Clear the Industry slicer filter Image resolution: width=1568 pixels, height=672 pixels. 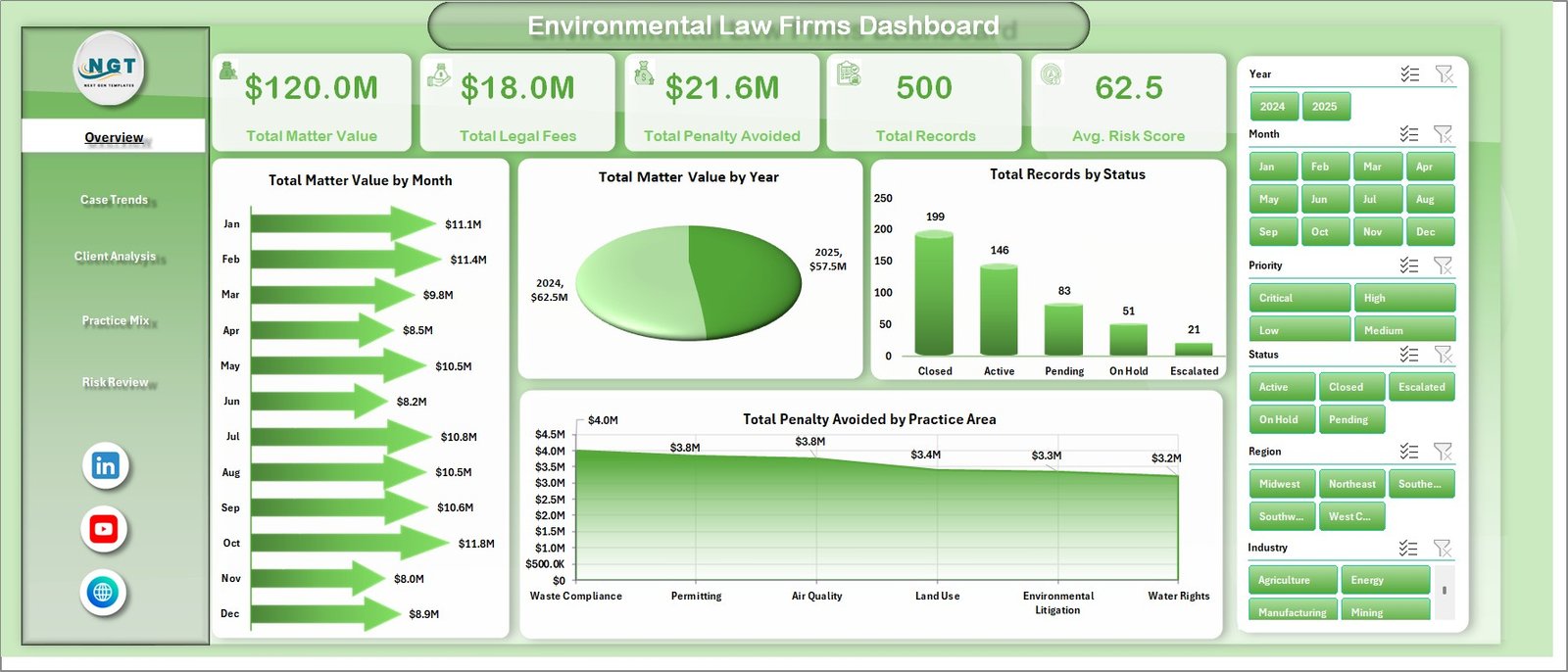click(x=1443, y=549)
